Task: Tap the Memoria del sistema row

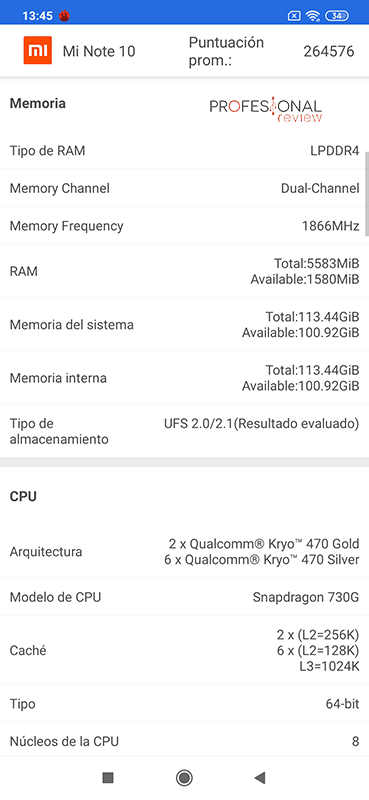Action: (184, 324)
